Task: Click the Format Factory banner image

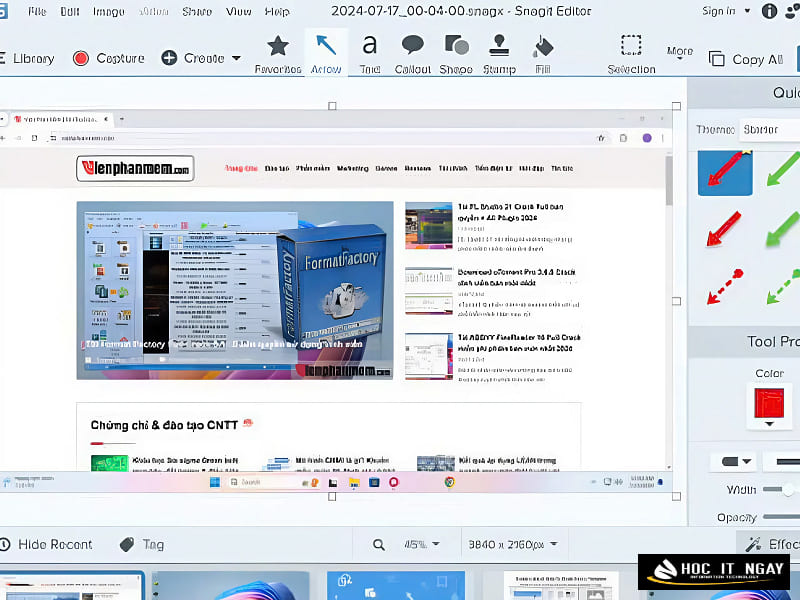Action: 235,290
